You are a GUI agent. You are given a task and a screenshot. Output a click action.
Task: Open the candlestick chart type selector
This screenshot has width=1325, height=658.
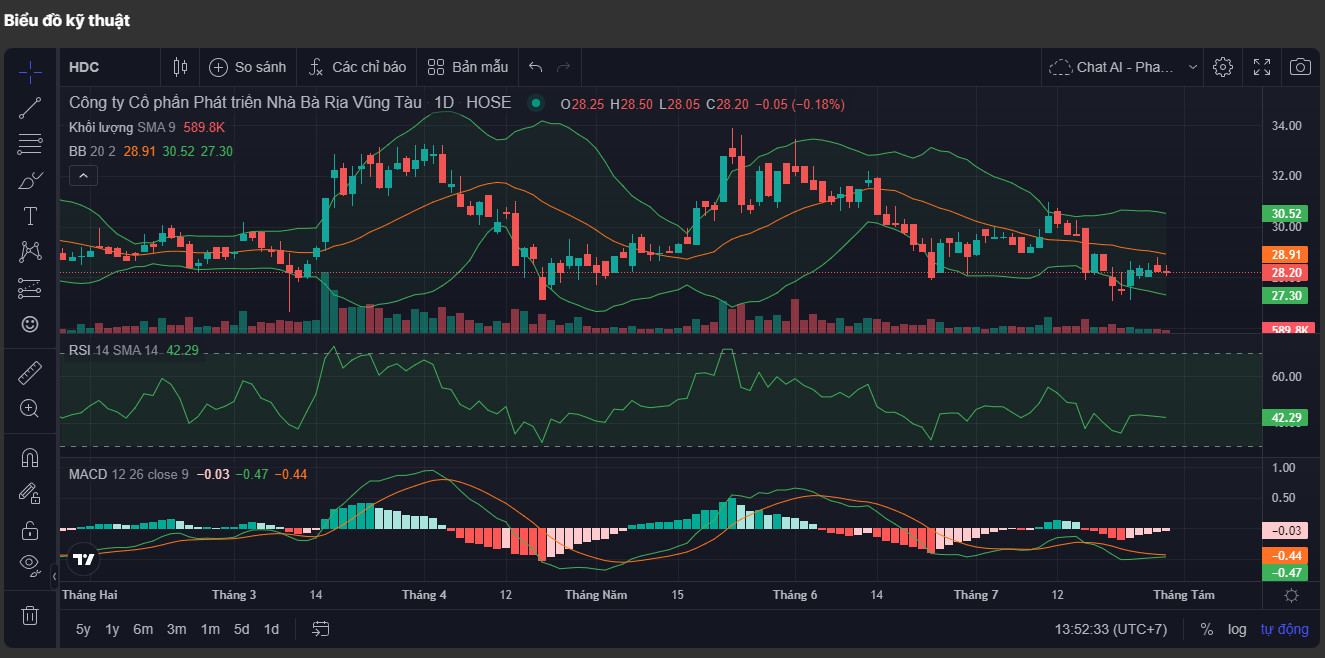pos(180,67)
